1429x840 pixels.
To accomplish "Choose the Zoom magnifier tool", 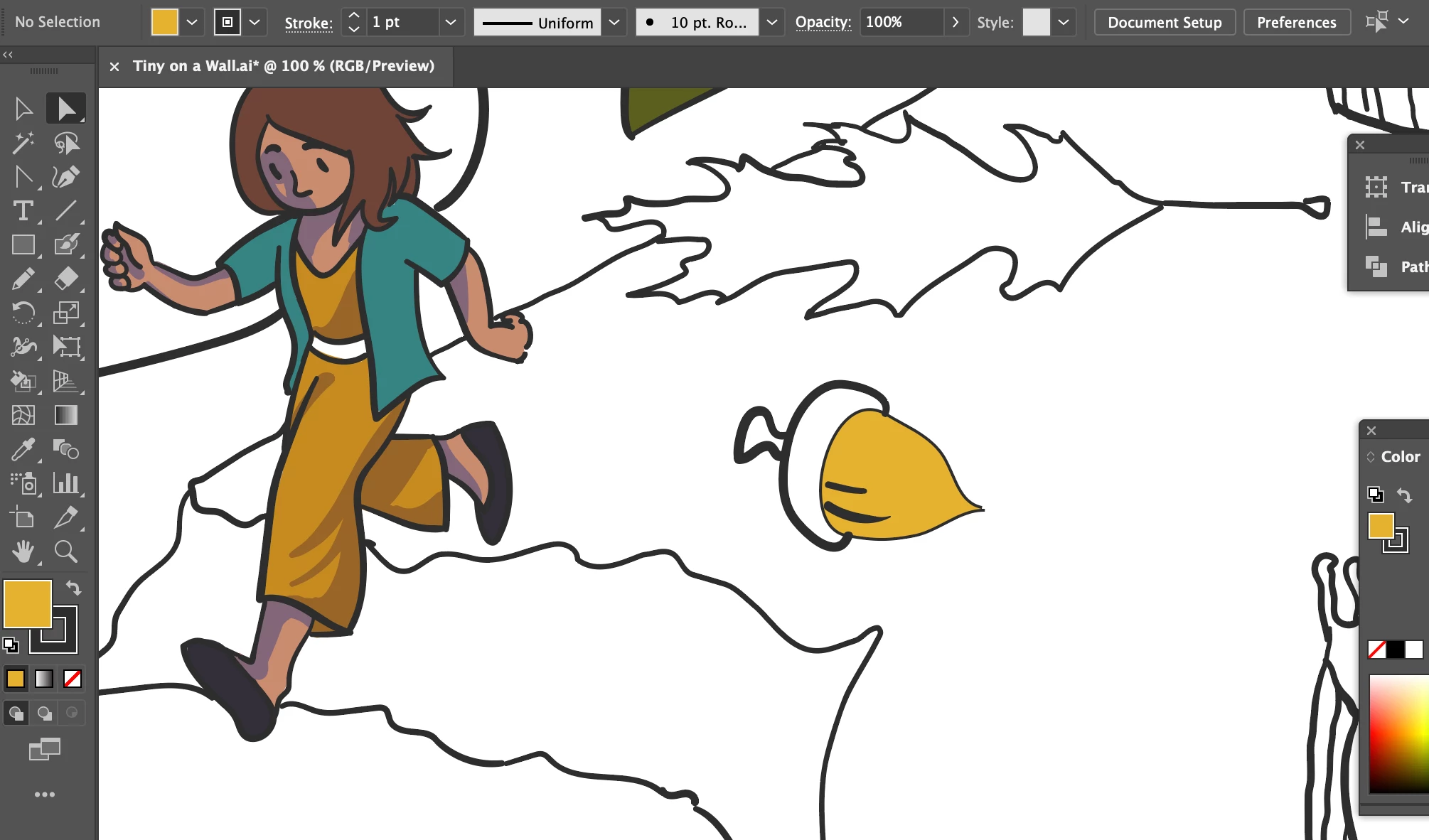I will coord(66,551).
